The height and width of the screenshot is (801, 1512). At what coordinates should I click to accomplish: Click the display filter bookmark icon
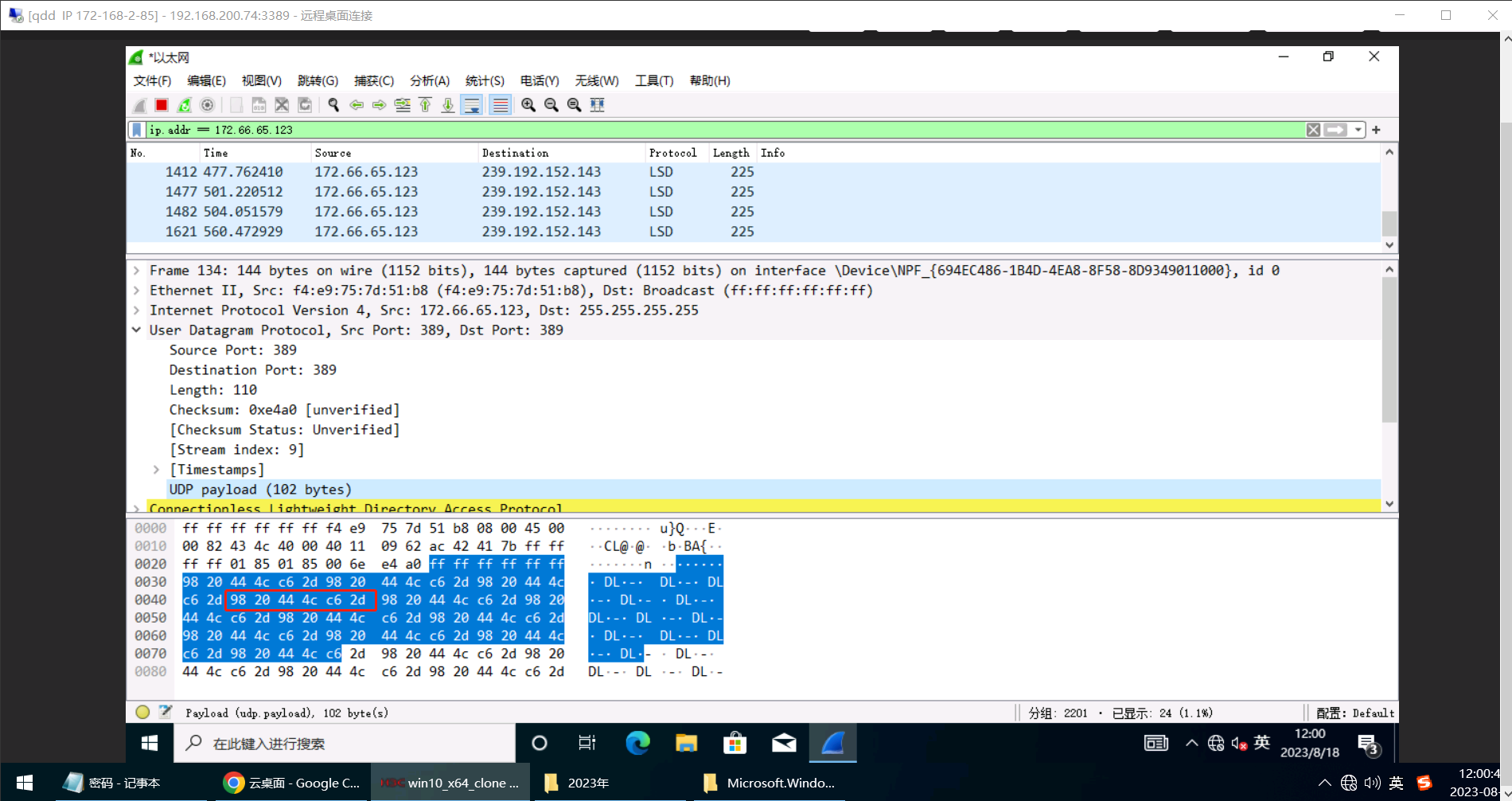tap(137, 130)
